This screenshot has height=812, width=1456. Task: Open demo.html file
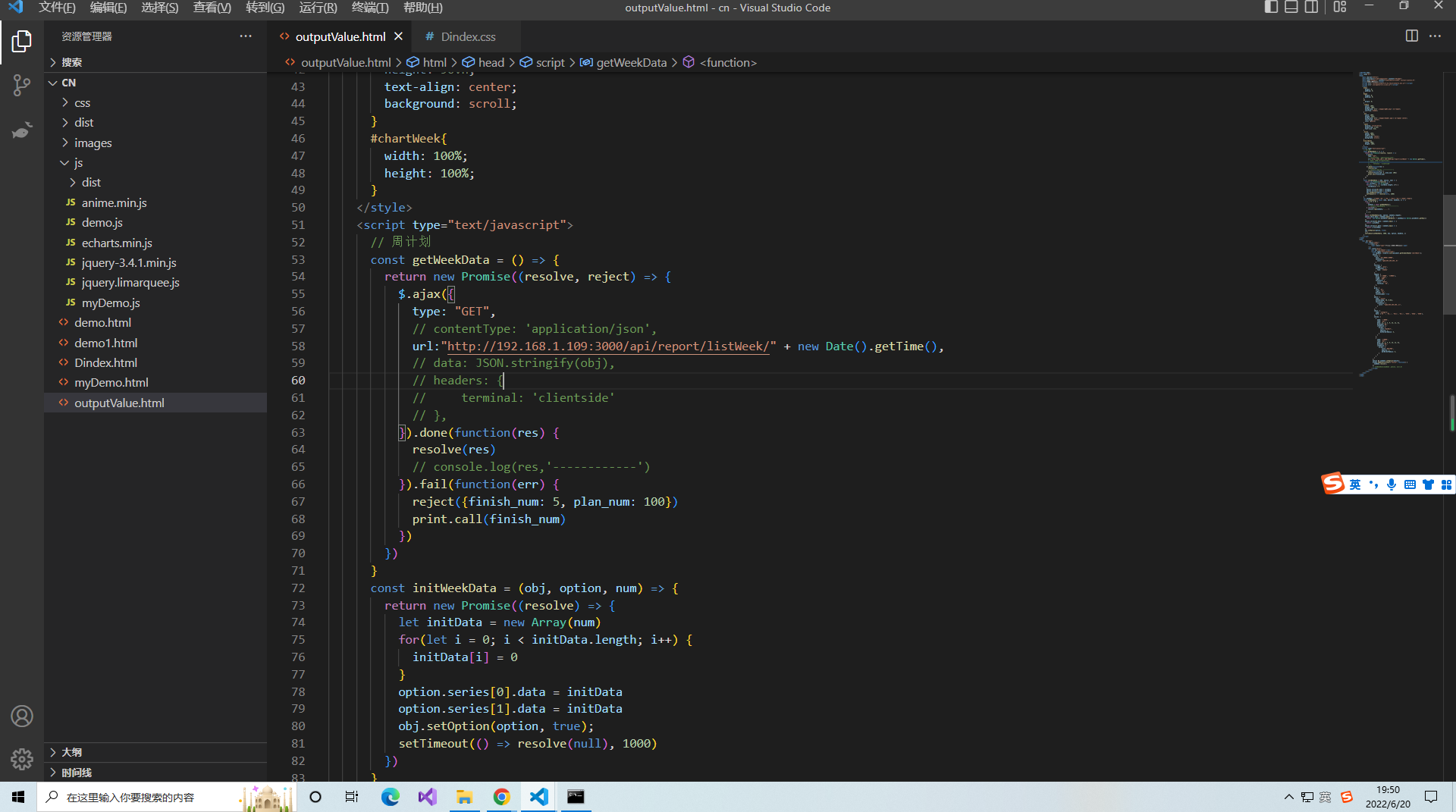point(155,322)
